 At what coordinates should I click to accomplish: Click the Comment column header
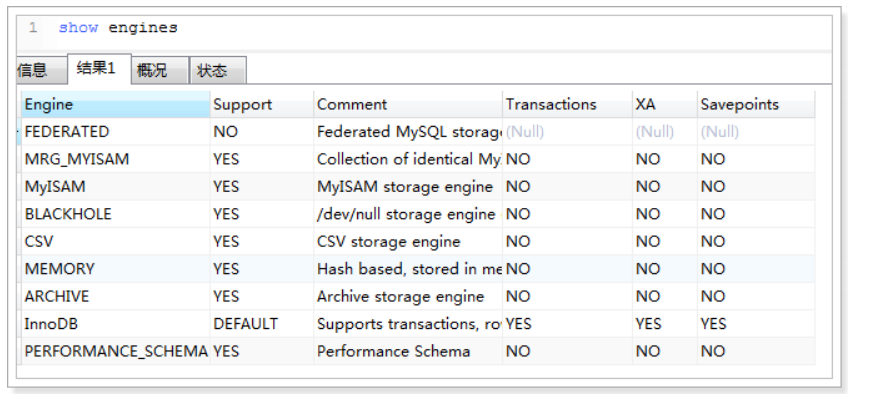(408, 104)
